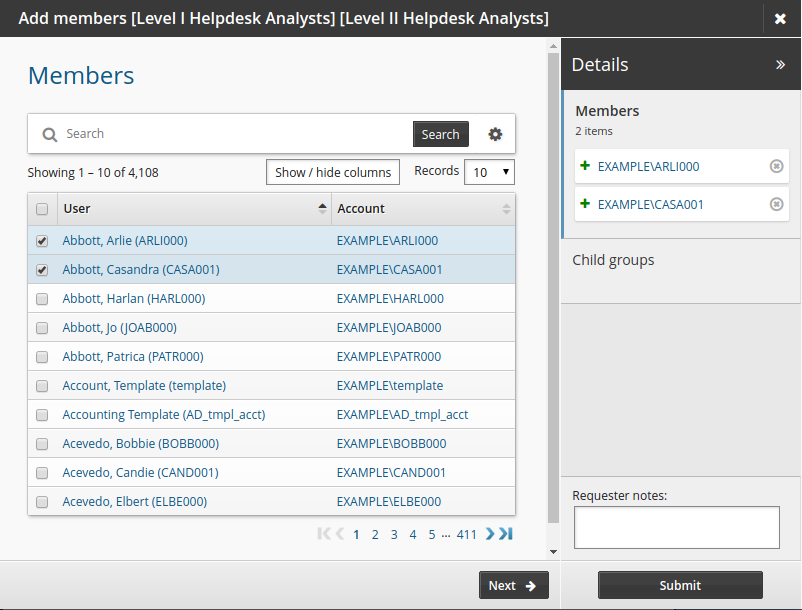Viewport: 802px width, 610px height.
Task: Jump to page 411 of results
Action: coord(466,534)
